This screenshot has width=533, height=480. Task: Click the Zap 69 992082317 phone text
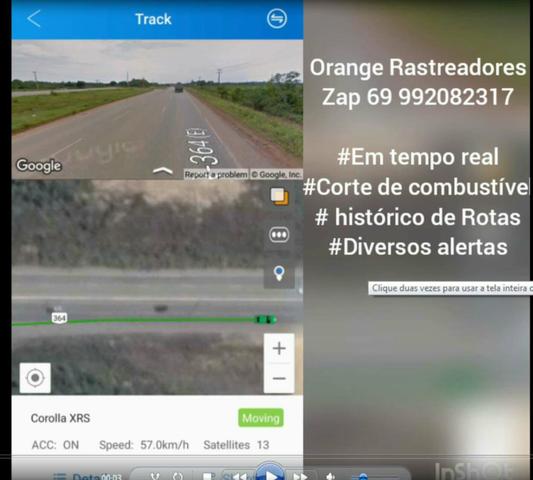point(417,97)
